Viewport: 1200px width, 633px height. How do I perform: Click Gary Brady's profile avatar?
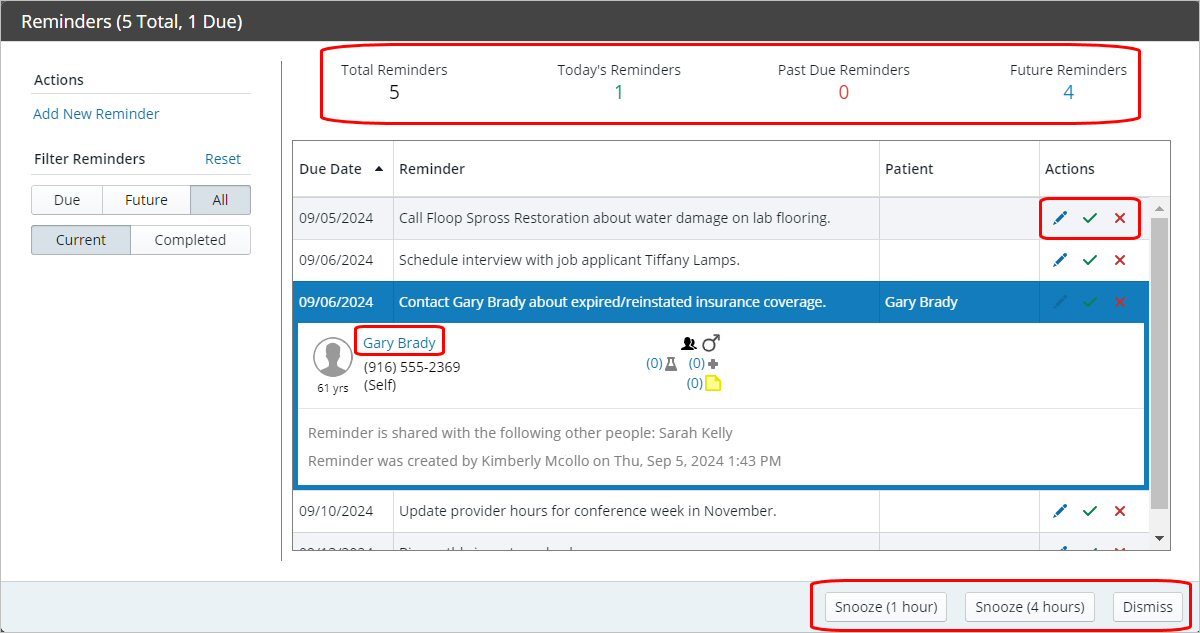coord(333,358)
